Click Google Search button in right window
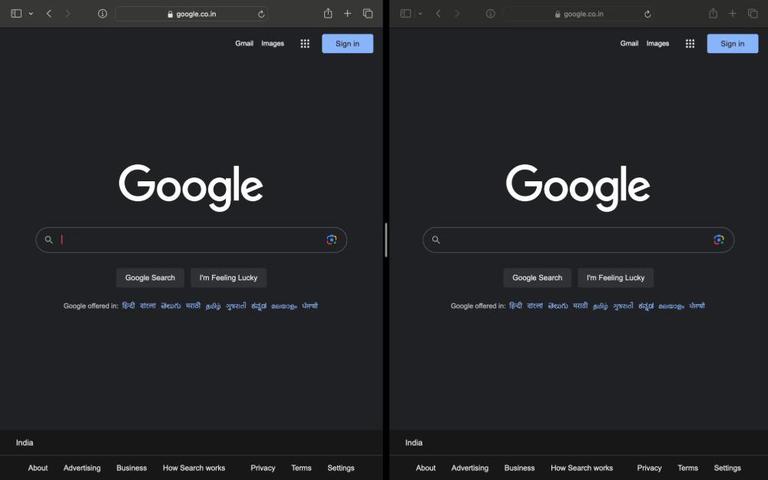The height and width of the screenshot is (480, 768). pyautogui.click(x=537, y=278)
